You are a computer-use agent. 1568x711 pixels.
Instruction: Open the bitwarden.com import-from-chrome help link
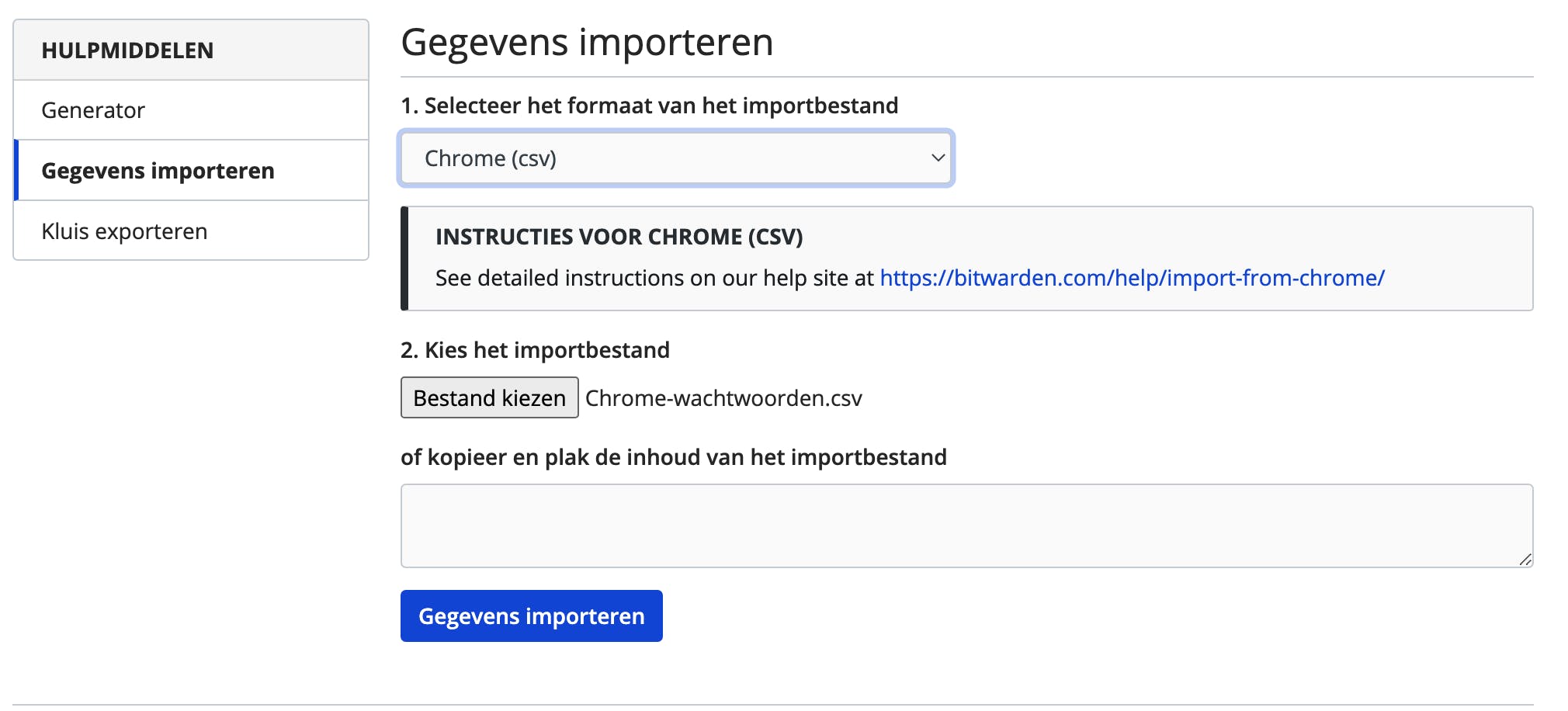[x=1132, y=278]
